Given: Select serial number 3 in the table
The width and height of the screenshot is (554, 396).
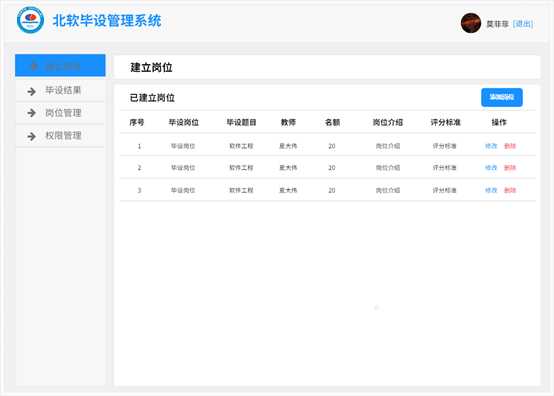Looking at the screenshot, I should pyautogui.click(x=139, y=190).
